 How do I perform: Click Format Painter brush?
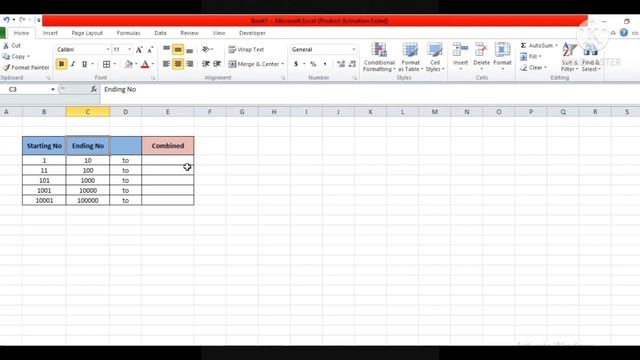click(x=6, y=67)
